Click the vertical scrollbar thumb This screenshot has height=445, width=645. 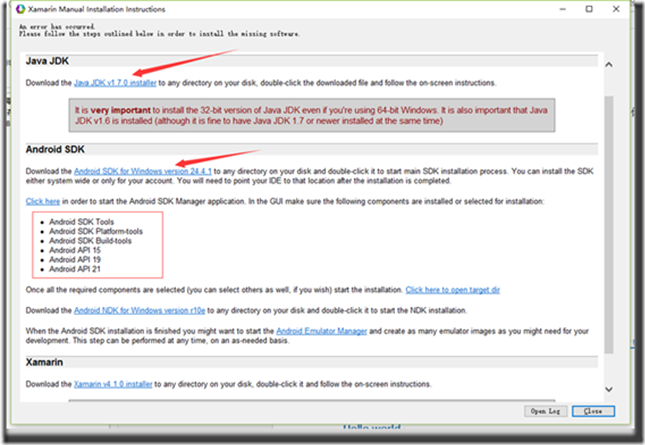coord(609,225)
